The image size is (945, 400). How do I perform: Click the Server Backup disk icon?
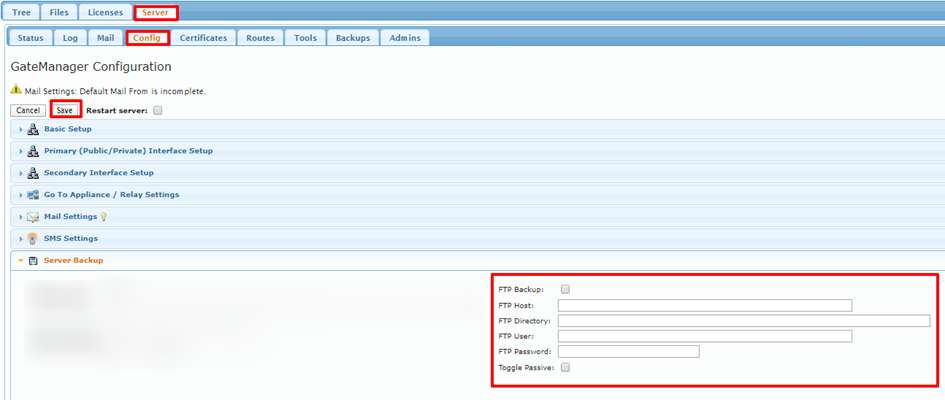(x=33, y=261)
